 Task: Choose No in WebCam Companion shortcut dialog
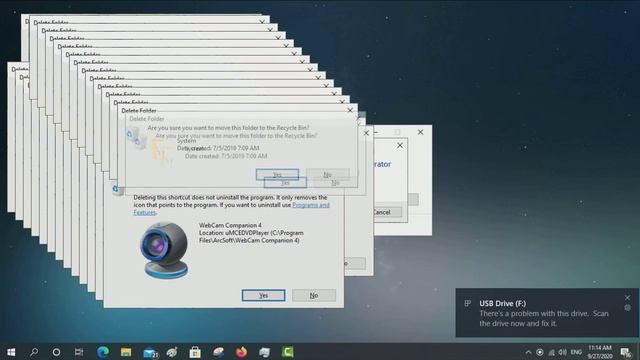click(x=314, y=295)
